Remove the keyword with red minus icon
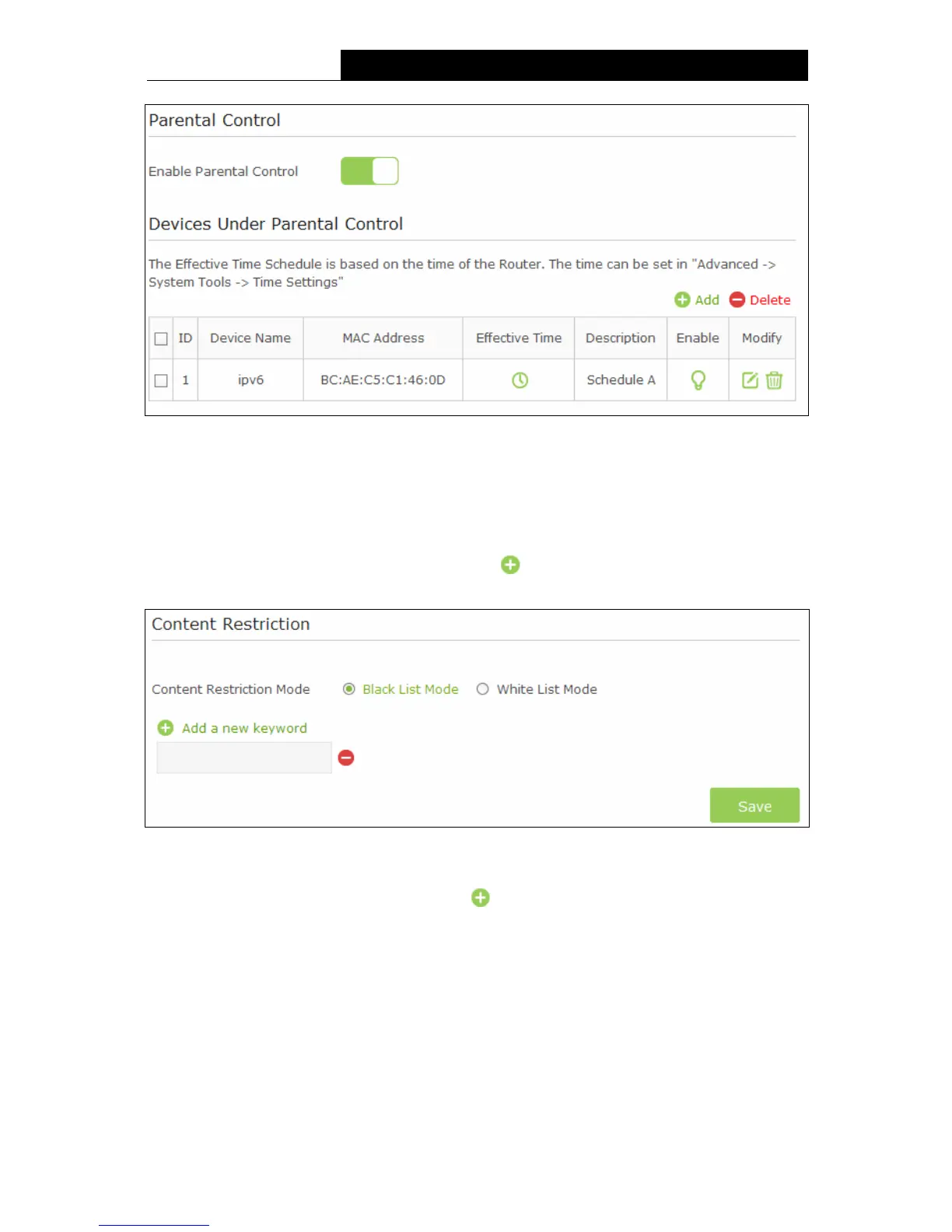Screen dimensions: 952x1232 (x=346, y=758)
